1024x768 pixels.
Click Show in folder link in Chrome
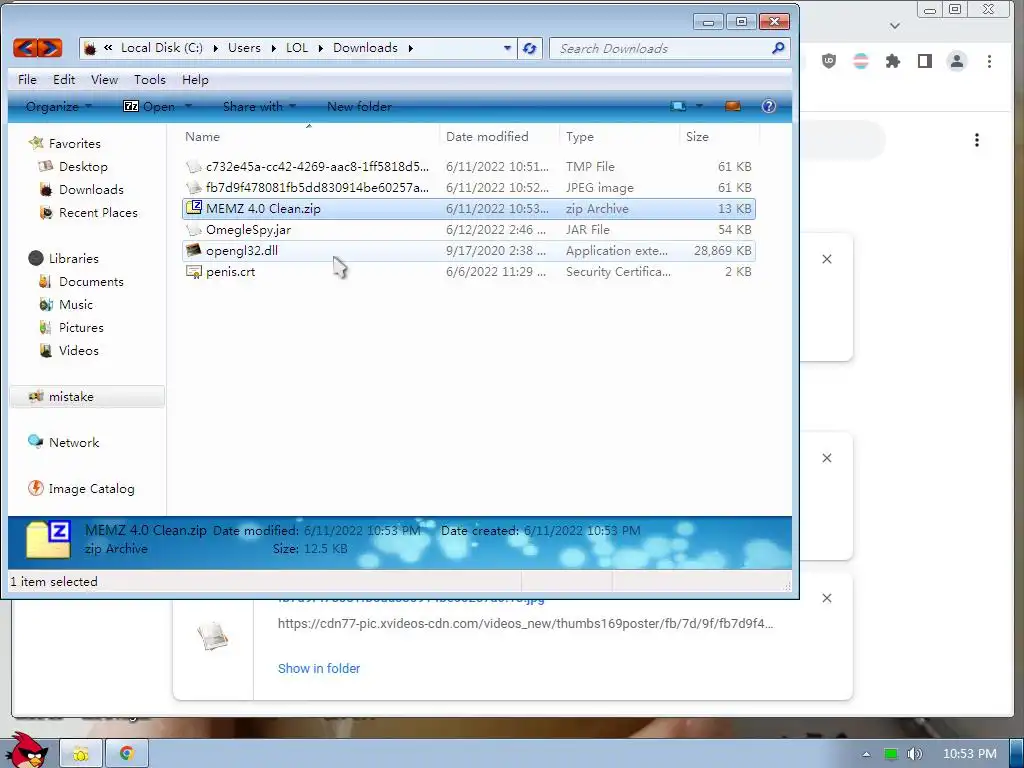[319, 668]
